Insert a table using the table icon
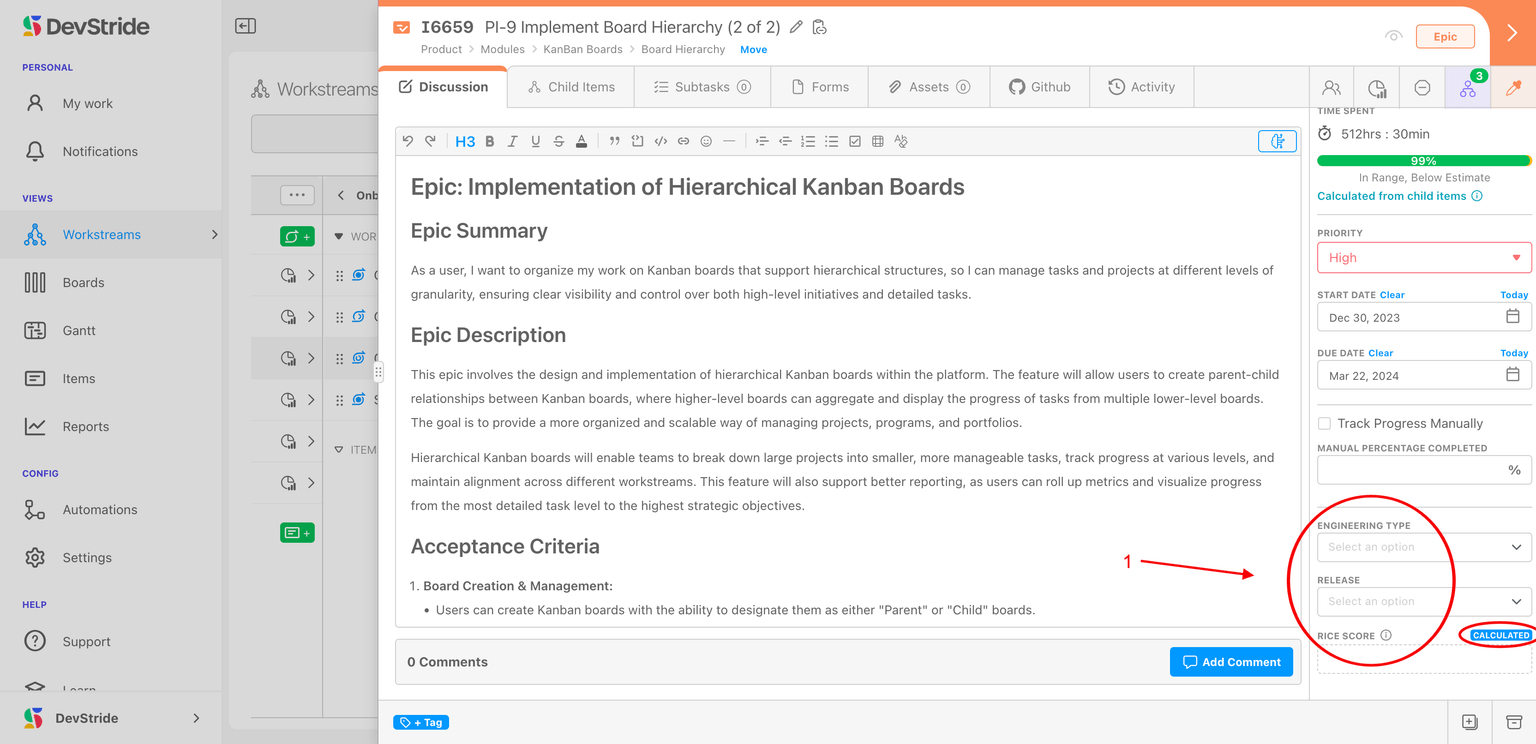This screenshot has width=1536, height=744. tap(877, 141)
